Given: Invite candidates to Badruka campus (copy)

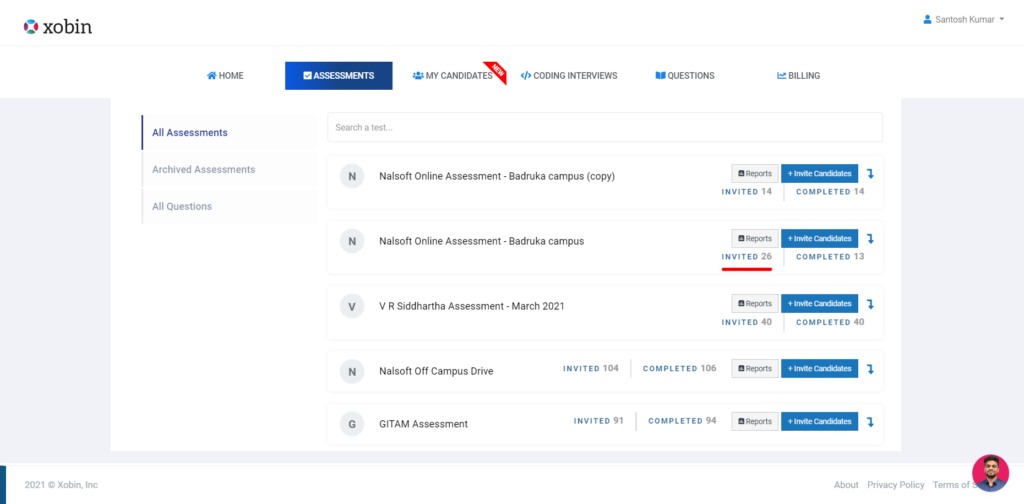Looking at the screenshot, I should coord(820,174).
